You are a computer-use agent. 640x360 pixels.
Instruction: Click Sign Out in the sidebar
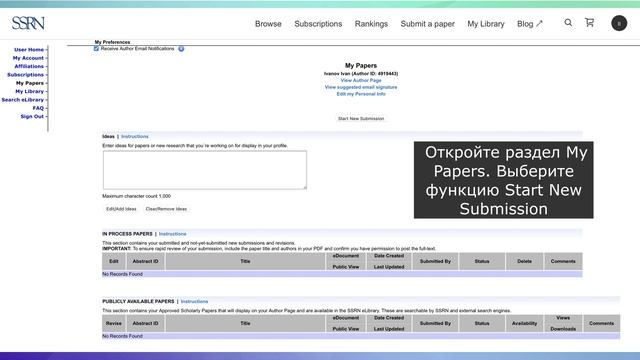(x=32, y=116)
